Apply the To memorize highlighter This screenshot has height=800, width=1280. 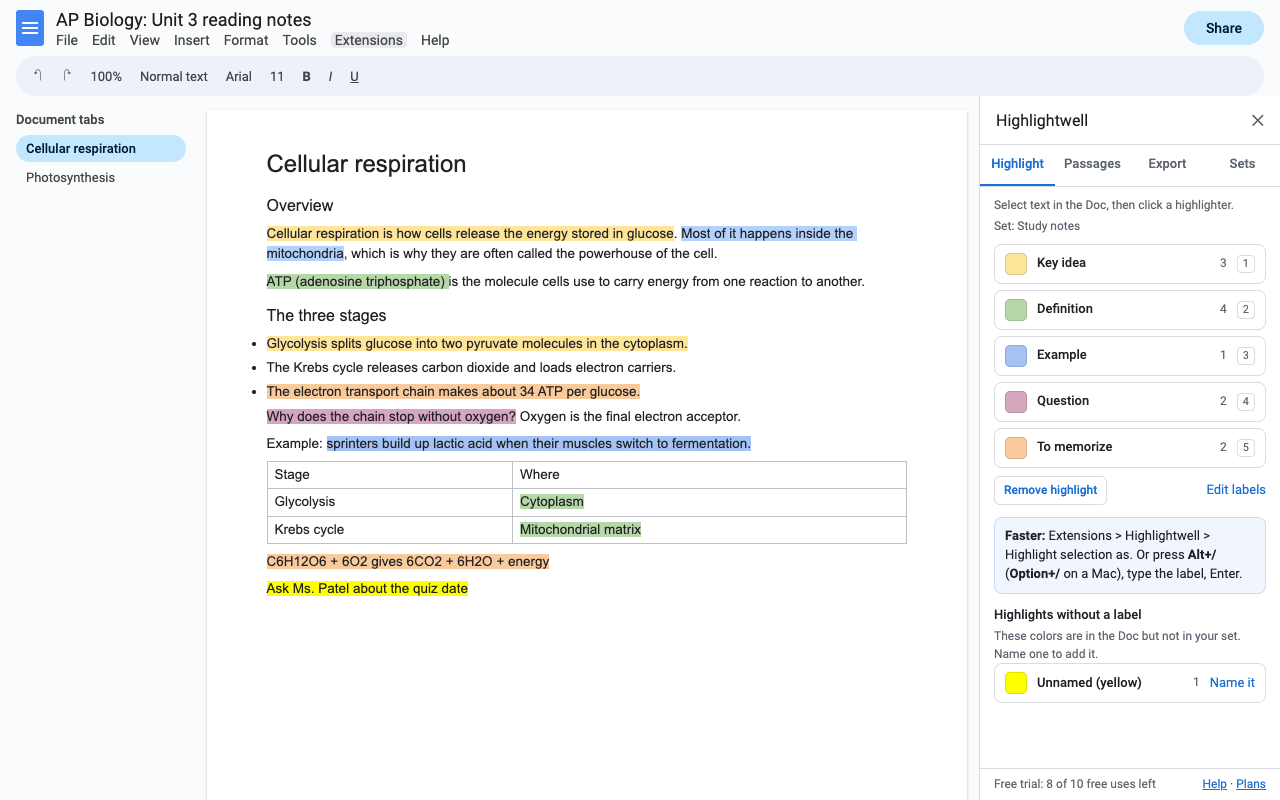(x=1130, y=447)
